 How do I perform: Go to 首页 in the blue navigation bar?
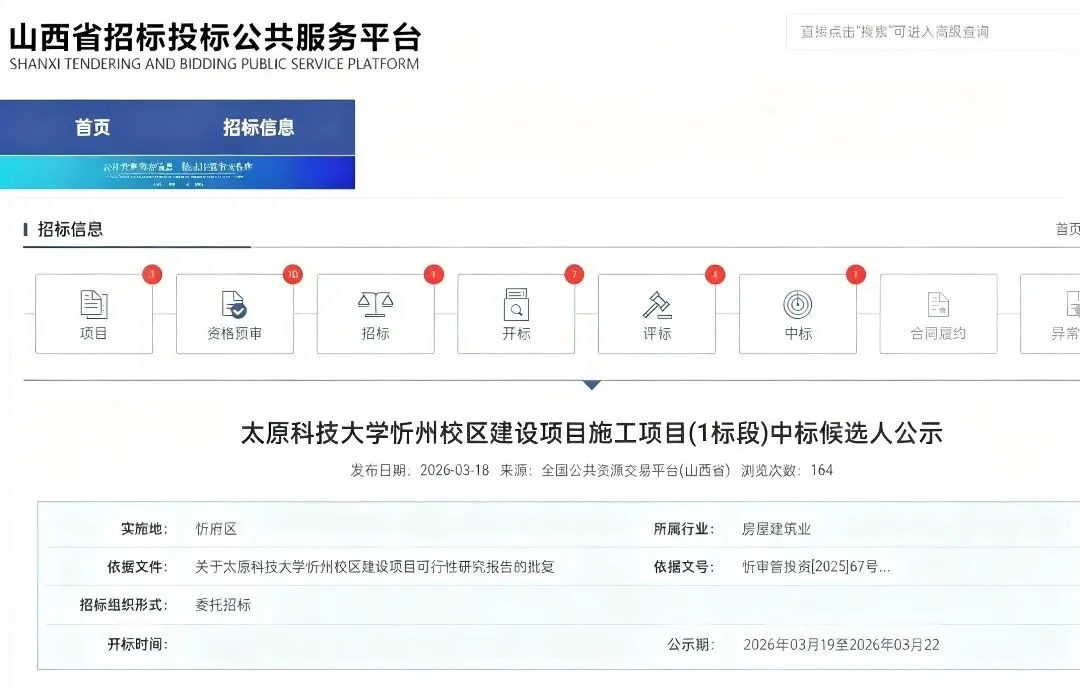tap(92, 127)
